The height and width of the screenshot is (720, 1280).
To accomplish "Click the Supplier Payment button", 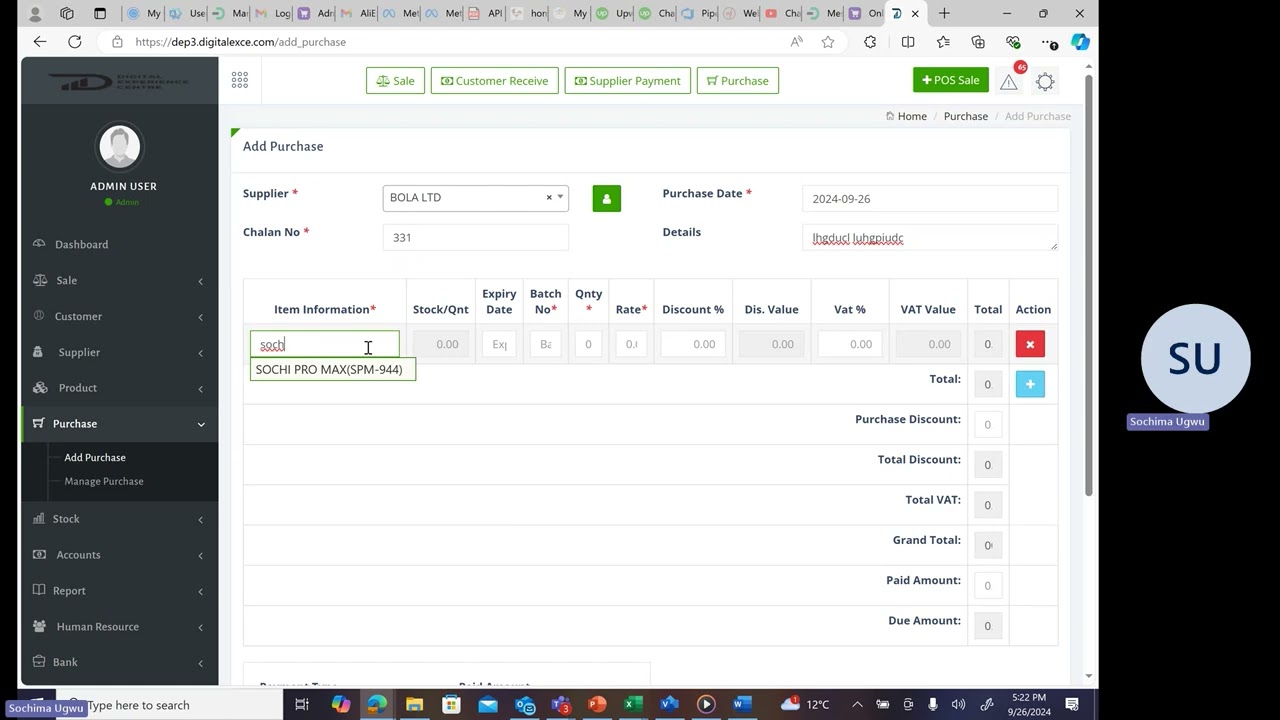I will click(x=628, y=81).
